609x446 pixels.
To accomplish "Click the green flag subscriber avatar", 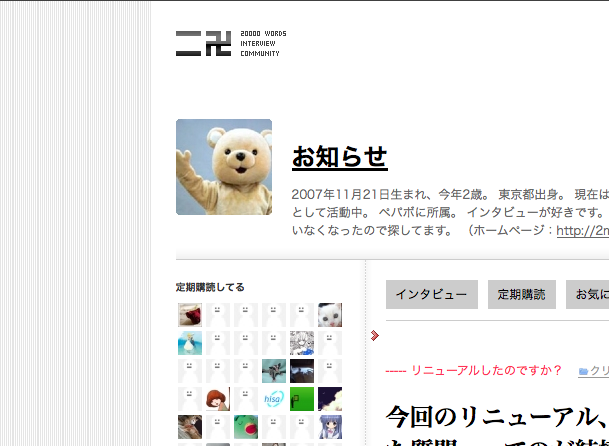I will tap(302, 399).
